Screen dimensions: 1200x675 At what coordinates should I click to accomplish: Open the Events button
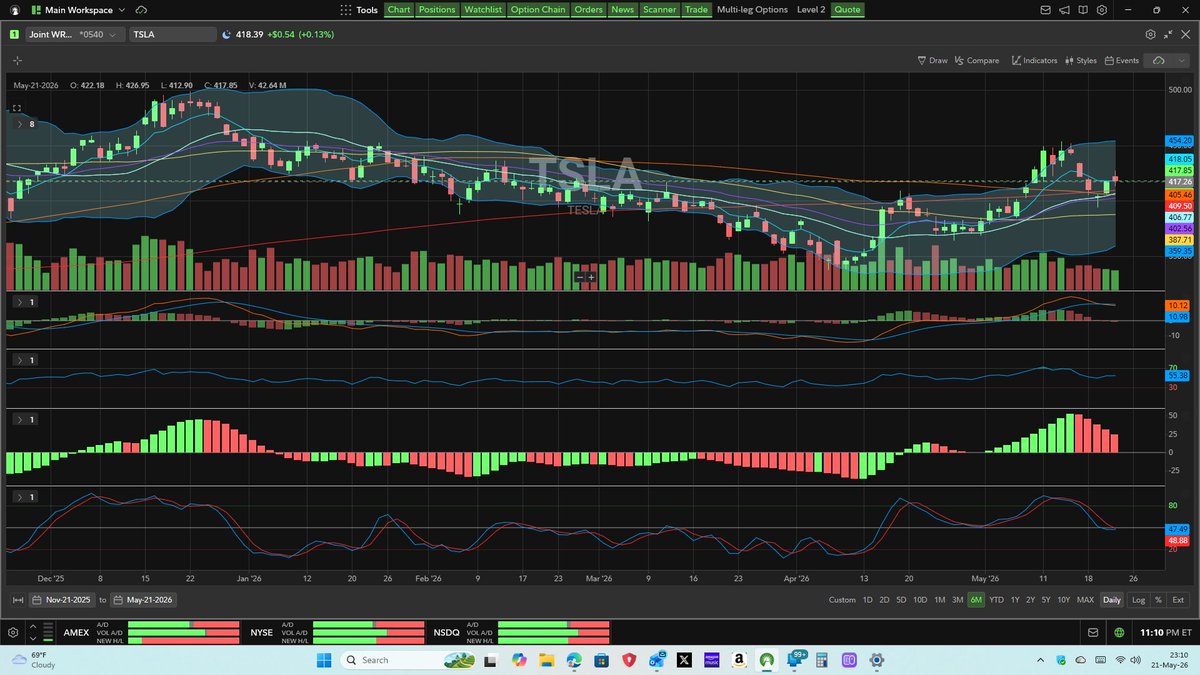[x=1122, y=60]
